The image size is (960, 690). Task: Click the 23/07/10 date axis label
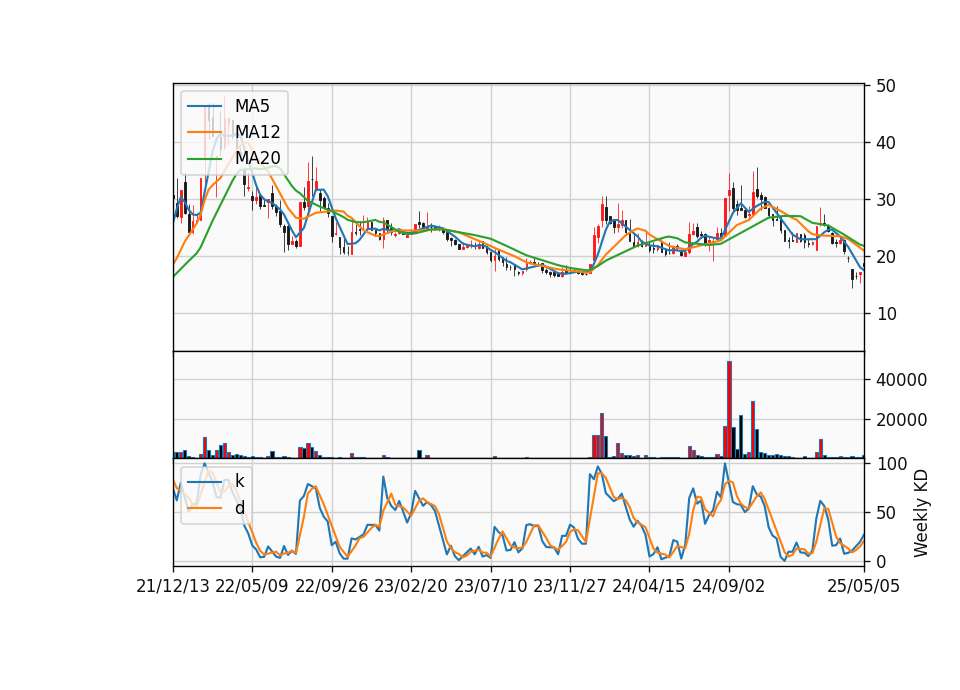(x=490, y=586)
